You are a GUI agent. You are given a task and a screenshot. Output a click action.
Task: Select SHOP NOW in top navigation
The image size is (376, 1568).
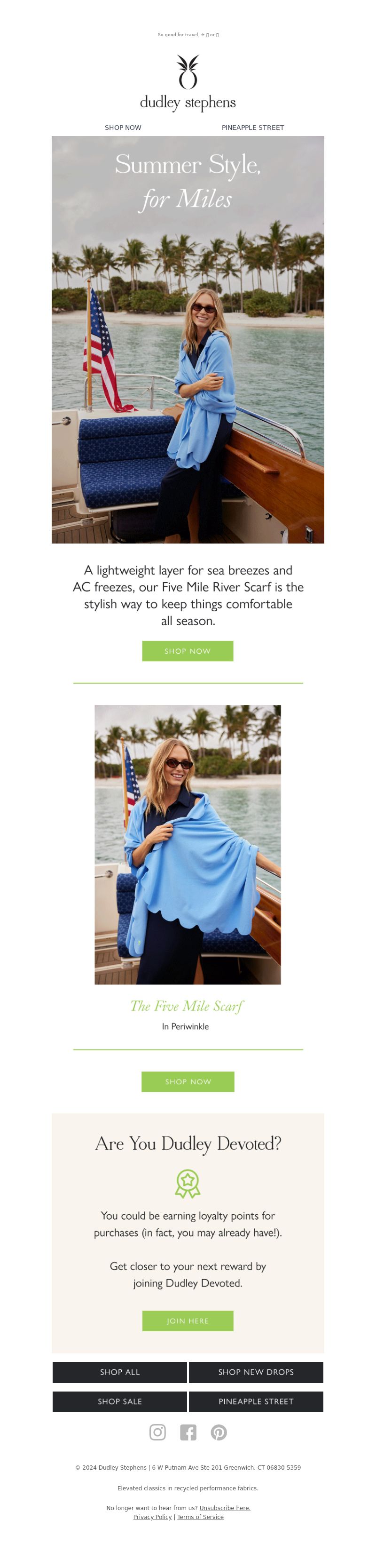click(x=123, y=128)
